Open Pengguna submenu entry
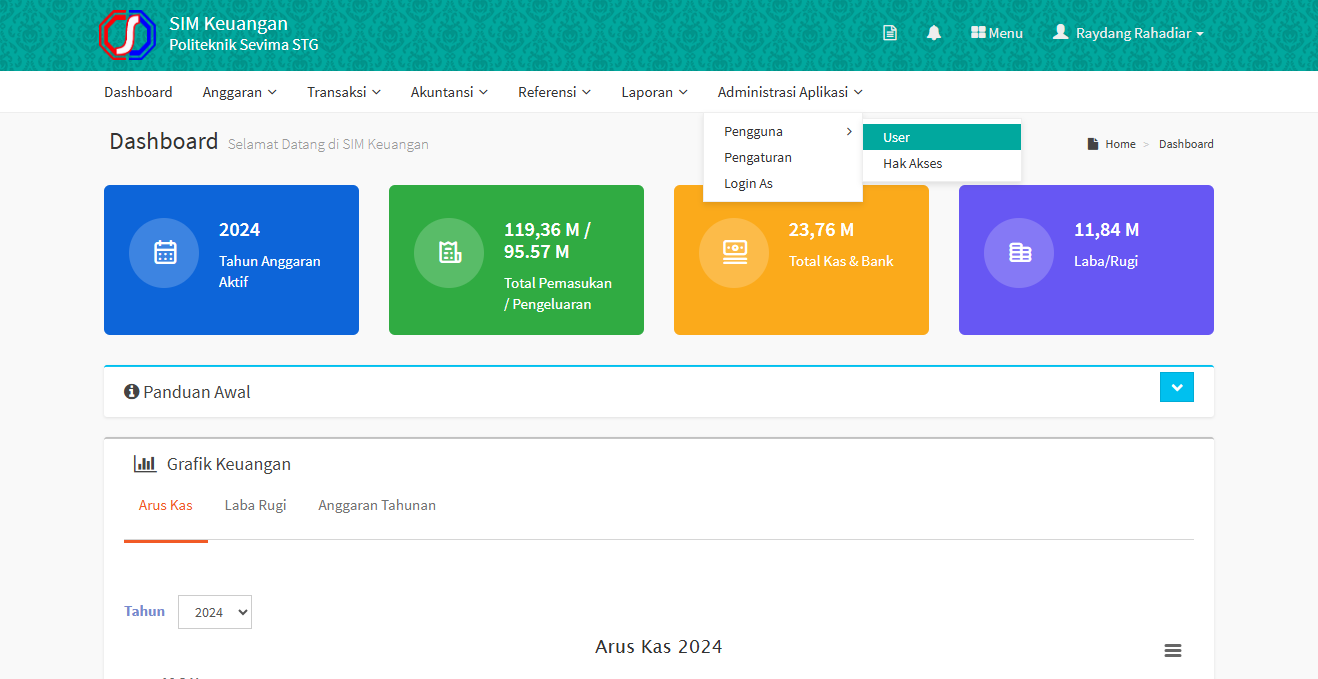 click(x=783, y=132)
